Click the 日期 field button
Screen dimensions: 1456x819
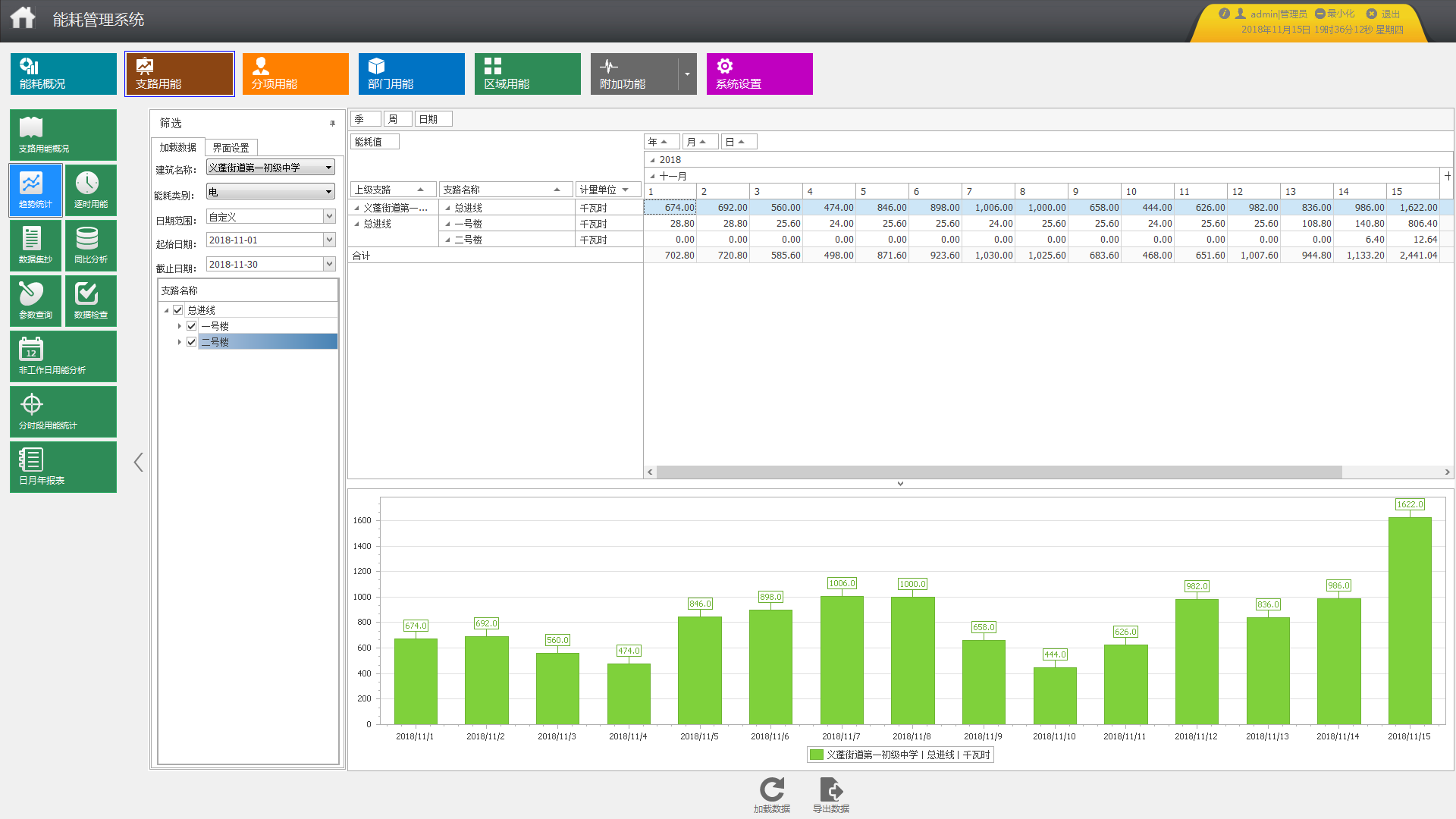[x=434, y=119]
